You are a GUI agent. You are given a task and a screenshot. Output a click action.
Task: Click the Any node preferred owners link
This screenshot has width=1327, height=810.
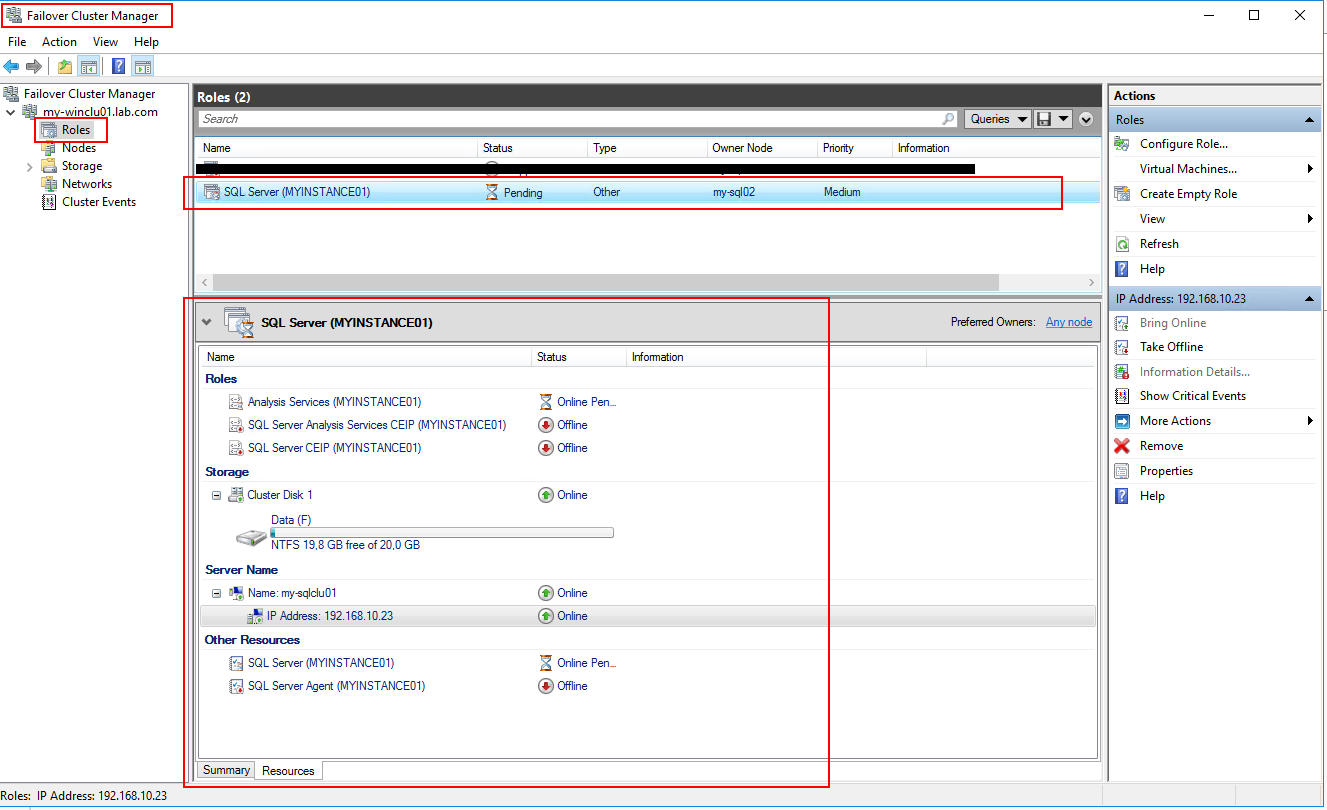point(1069,322)
